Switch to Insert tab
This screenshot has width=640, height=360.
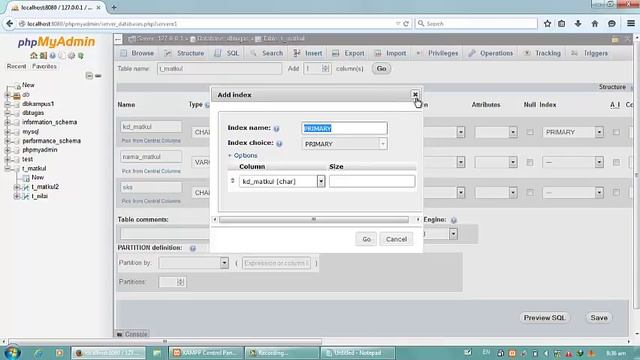pyautogui.click(x=308, y=53)
